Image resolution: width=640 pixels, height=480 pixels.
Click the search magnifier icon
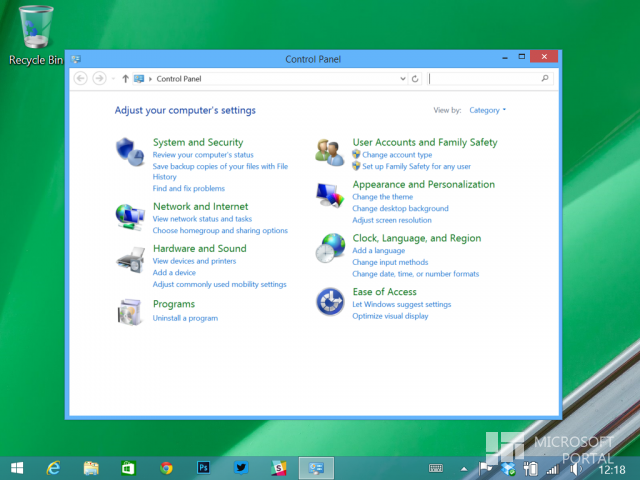coord(545,78)
